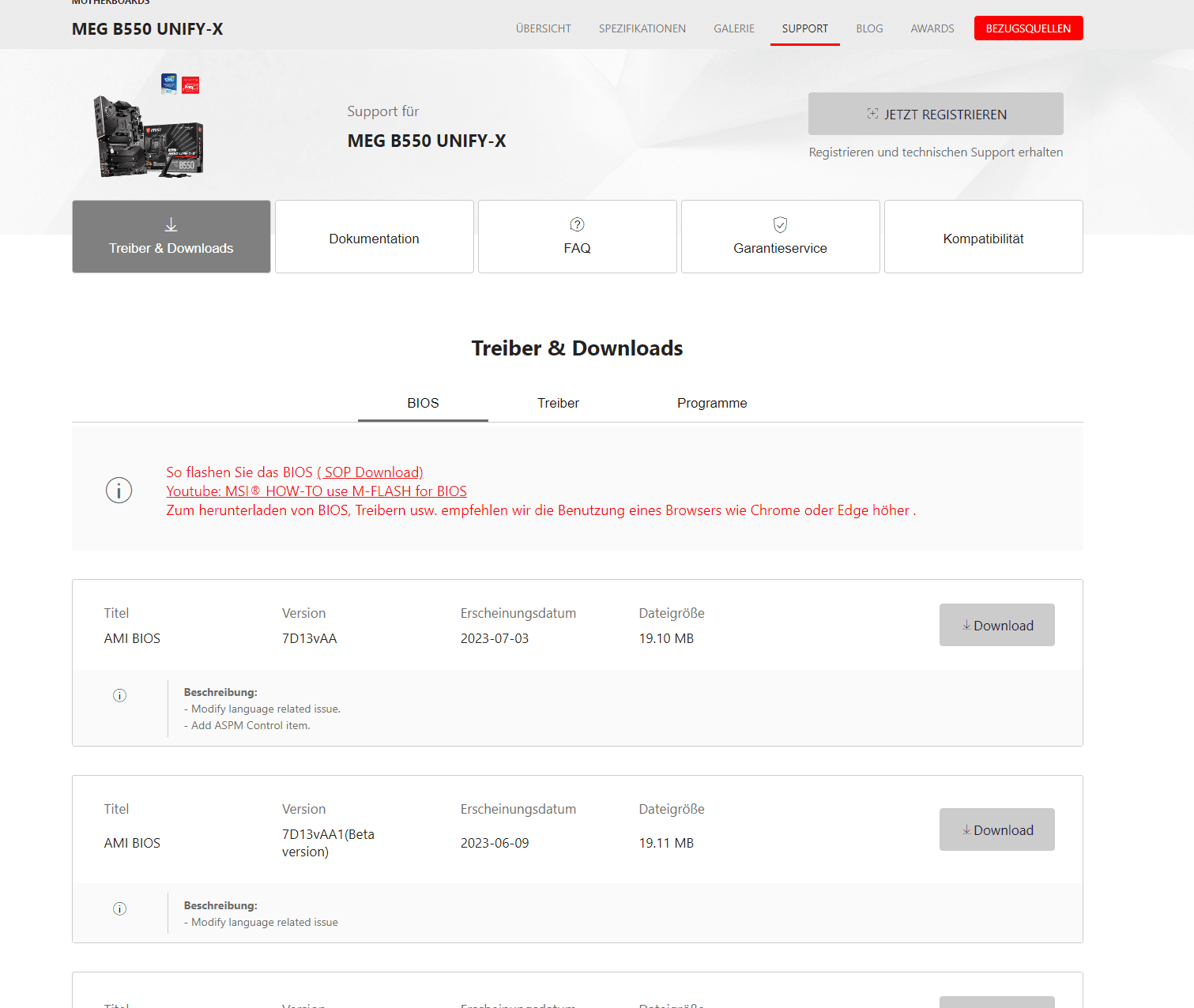
Task: Click the 'Treiber & Downloads' section heading
Action: tap(578, 348)
